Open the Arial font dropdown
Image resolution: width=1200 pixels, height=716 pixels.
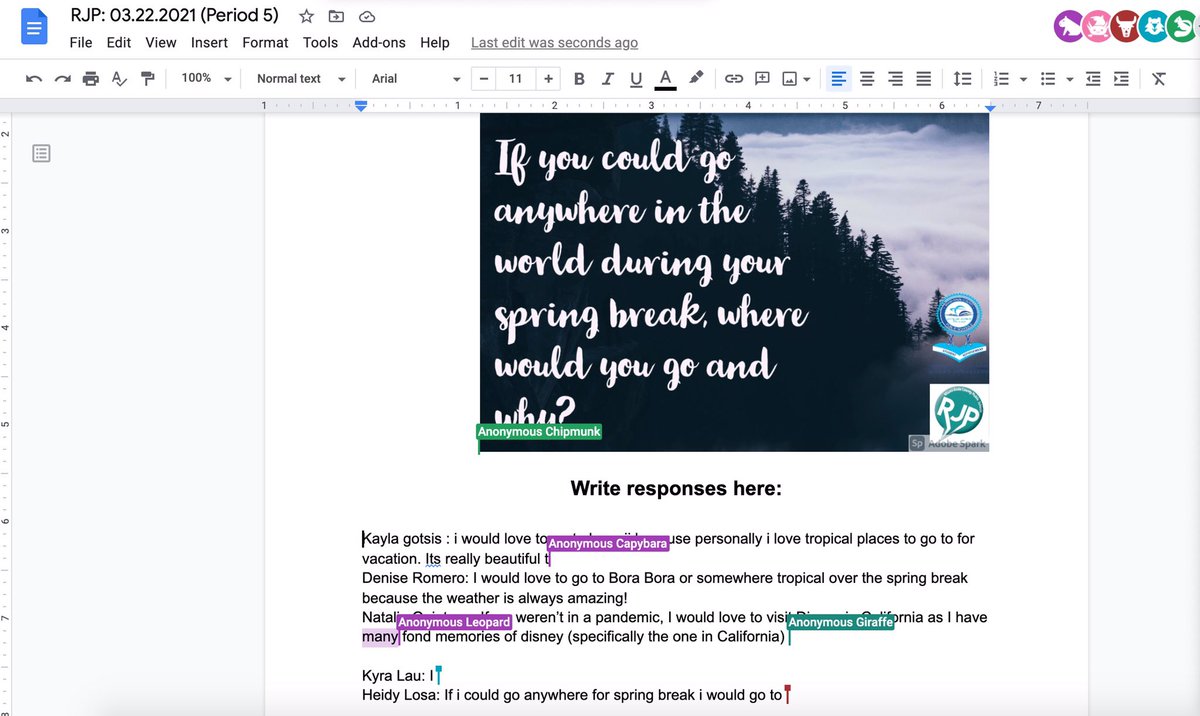(x=416, y=78)
